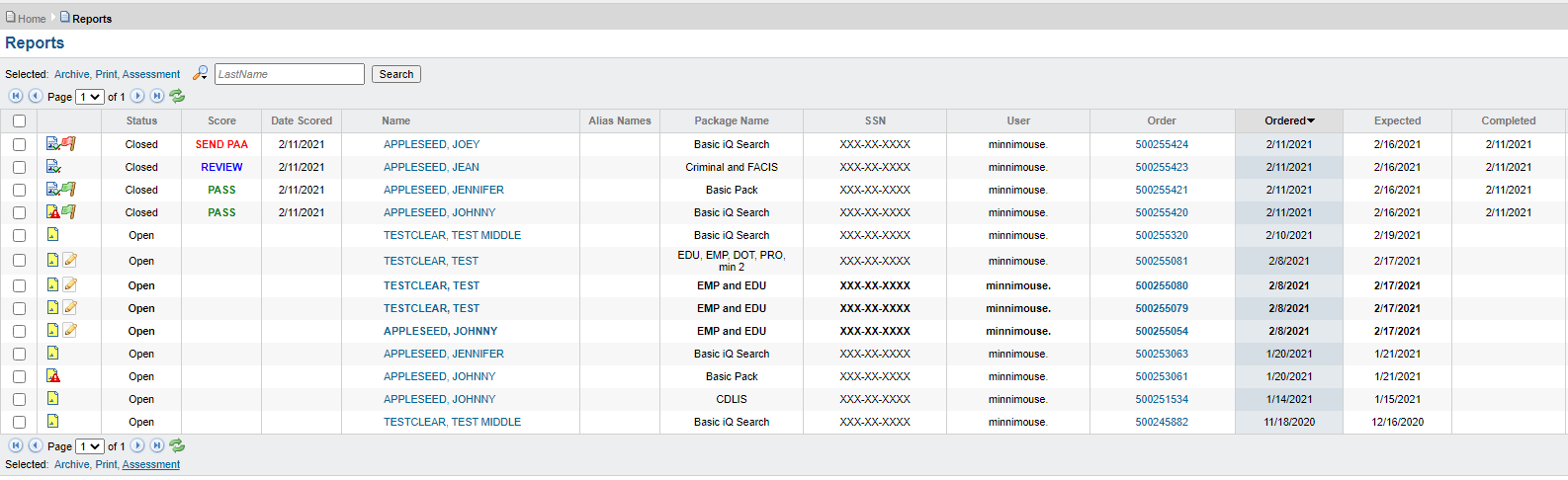Go to Home in the breadcrumb

[32, 19]
